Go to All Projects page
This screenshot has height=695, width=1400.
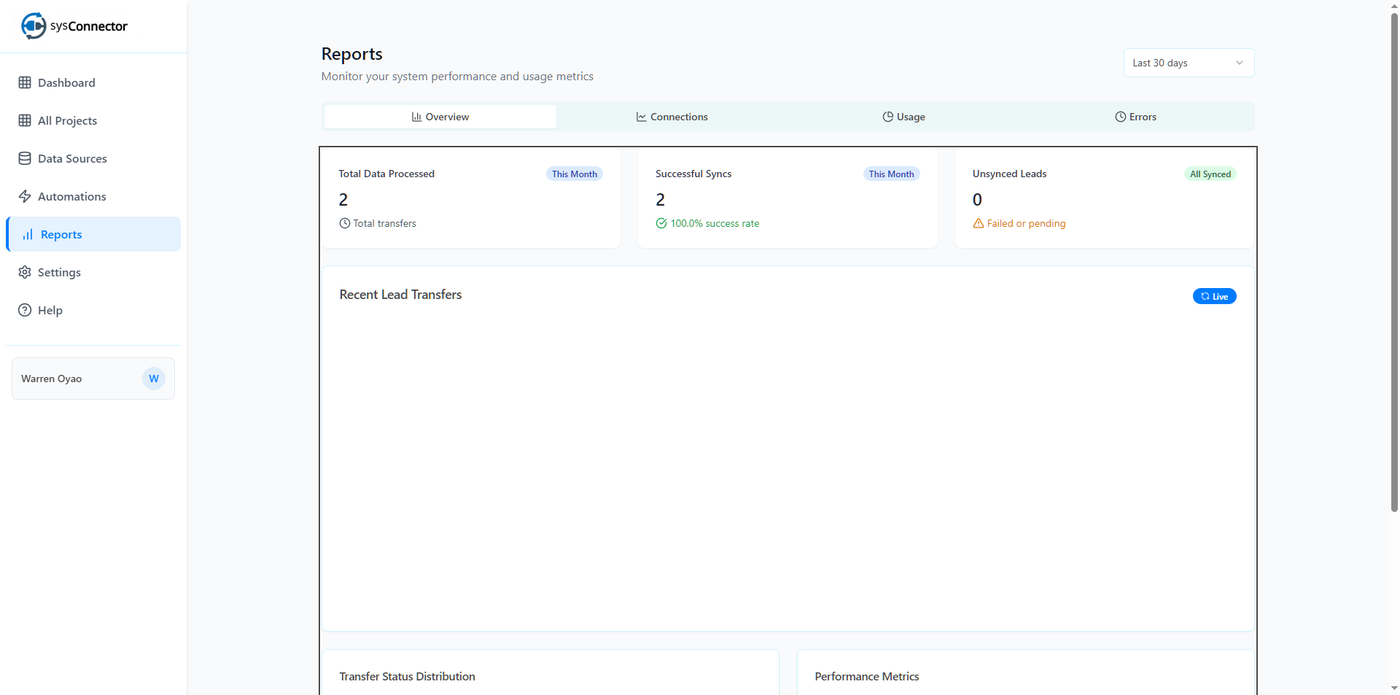click(x=67, y=121)
